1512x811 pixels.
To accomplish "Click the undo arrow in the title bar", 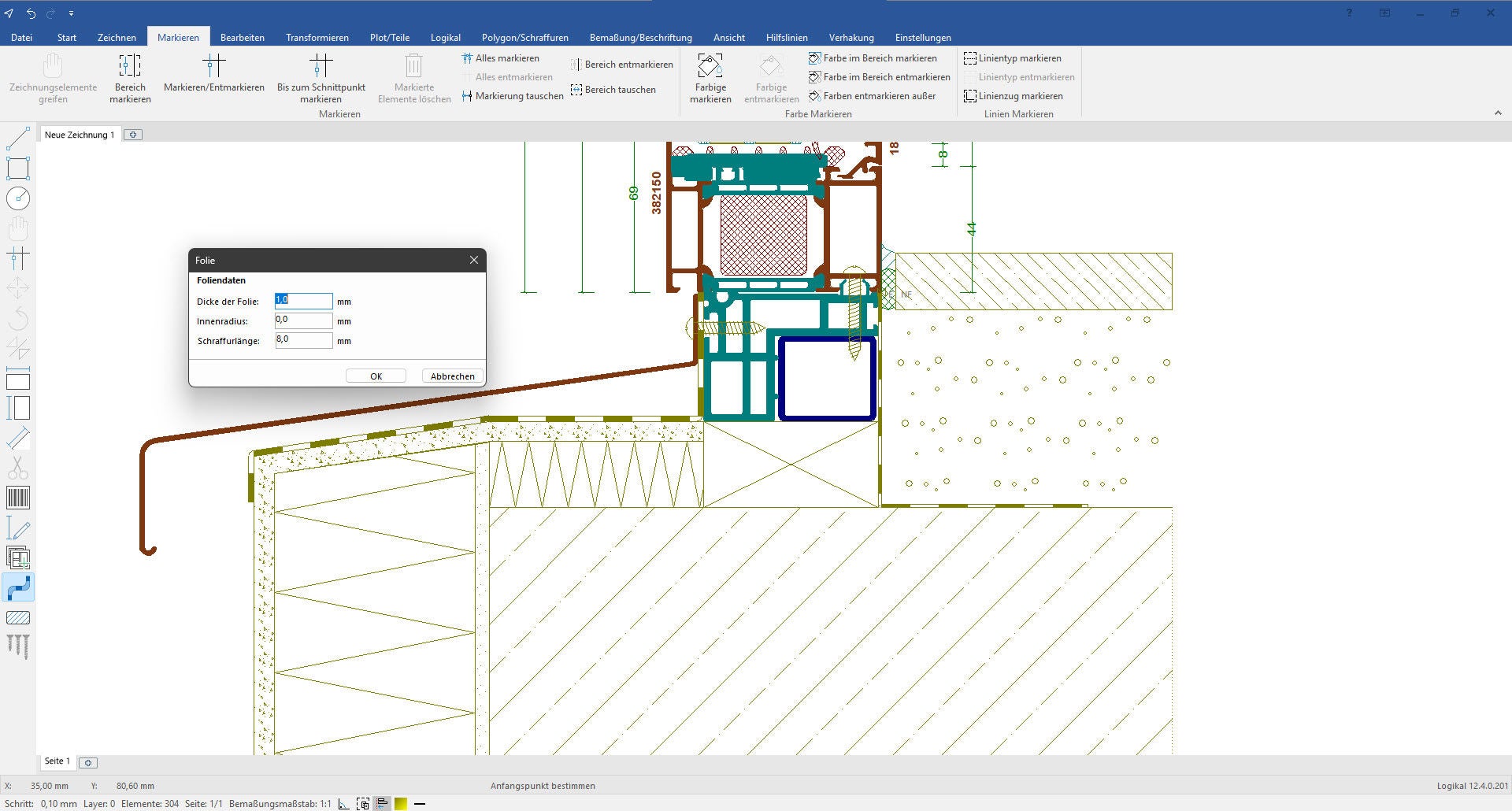I will (x=31, y=13).
